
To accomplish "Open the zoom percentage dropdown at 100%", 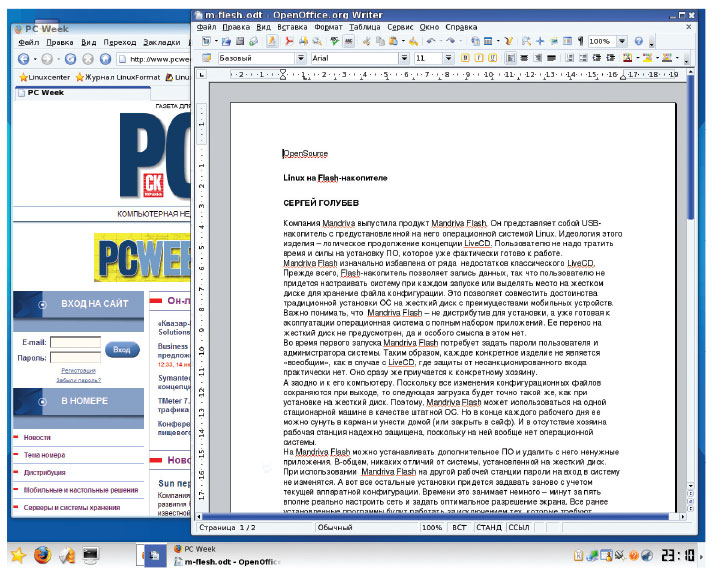I will (x=622, y=41).
